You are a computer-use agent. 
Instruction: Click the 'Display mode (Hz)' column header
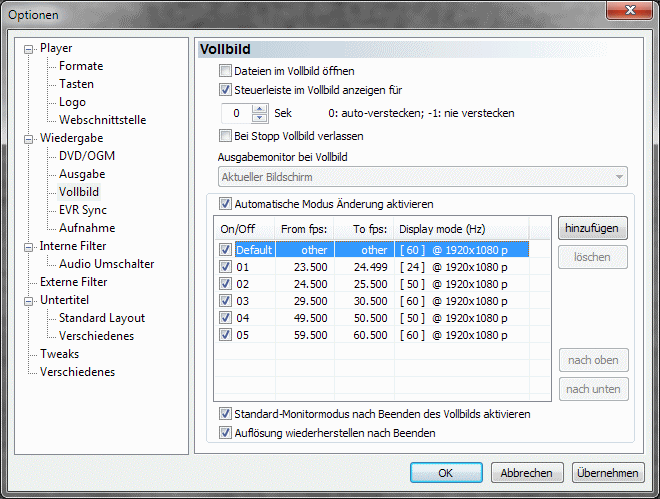[x=461, y=229]
